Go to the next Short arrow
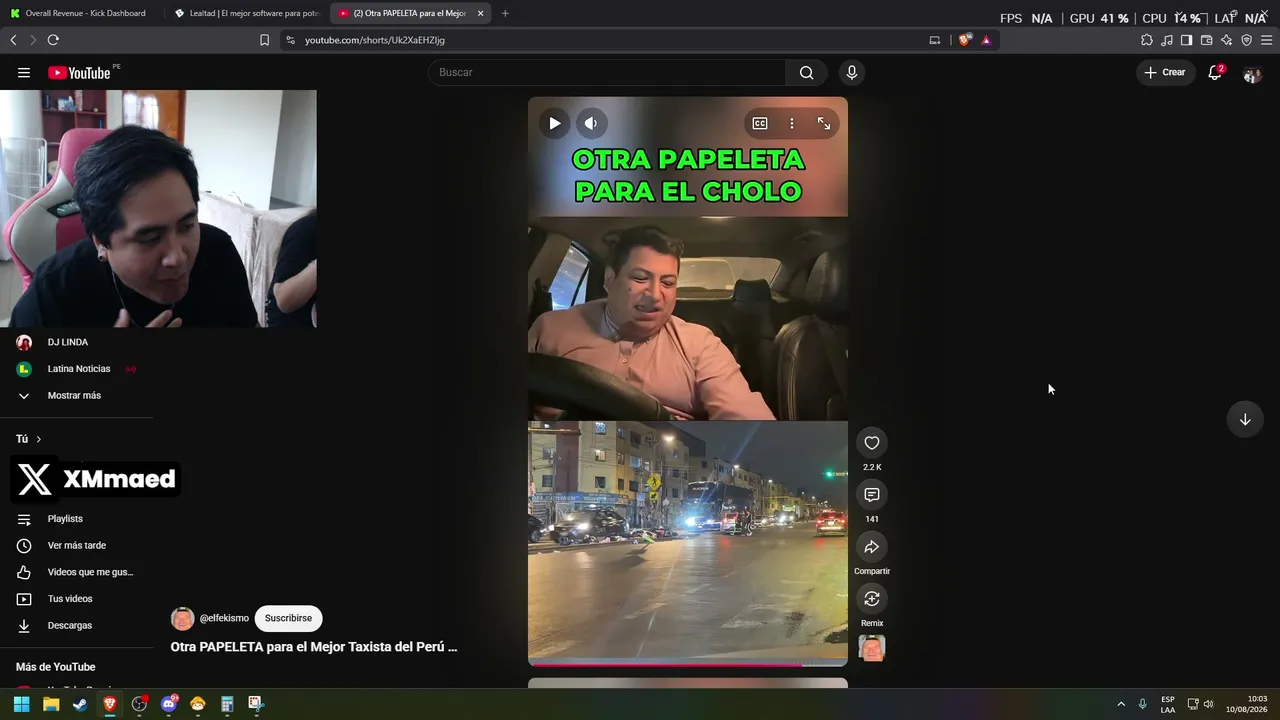Viewport: 1280px width, 720px height. point(1245,420)
